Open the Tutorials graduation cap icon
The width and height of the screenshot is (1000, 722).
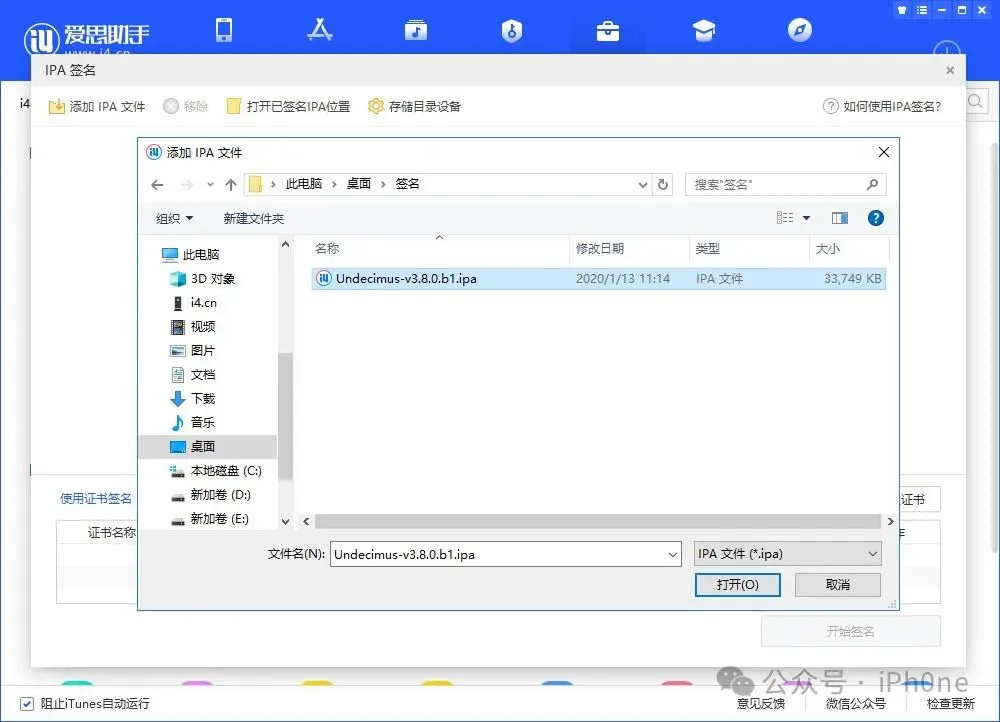704,30
